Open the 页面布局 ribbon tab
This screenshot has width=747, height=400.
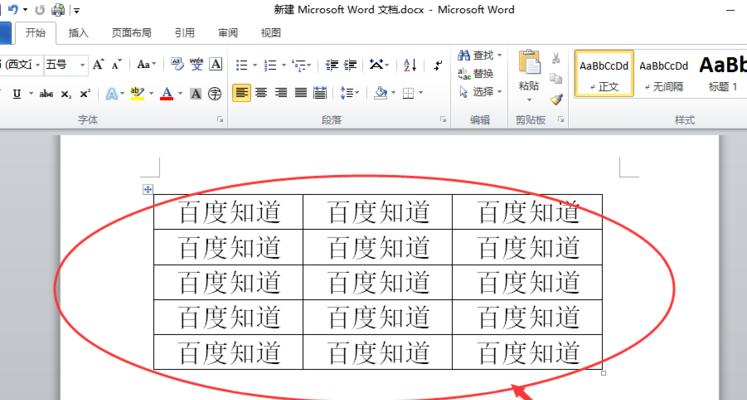(131, 33)
